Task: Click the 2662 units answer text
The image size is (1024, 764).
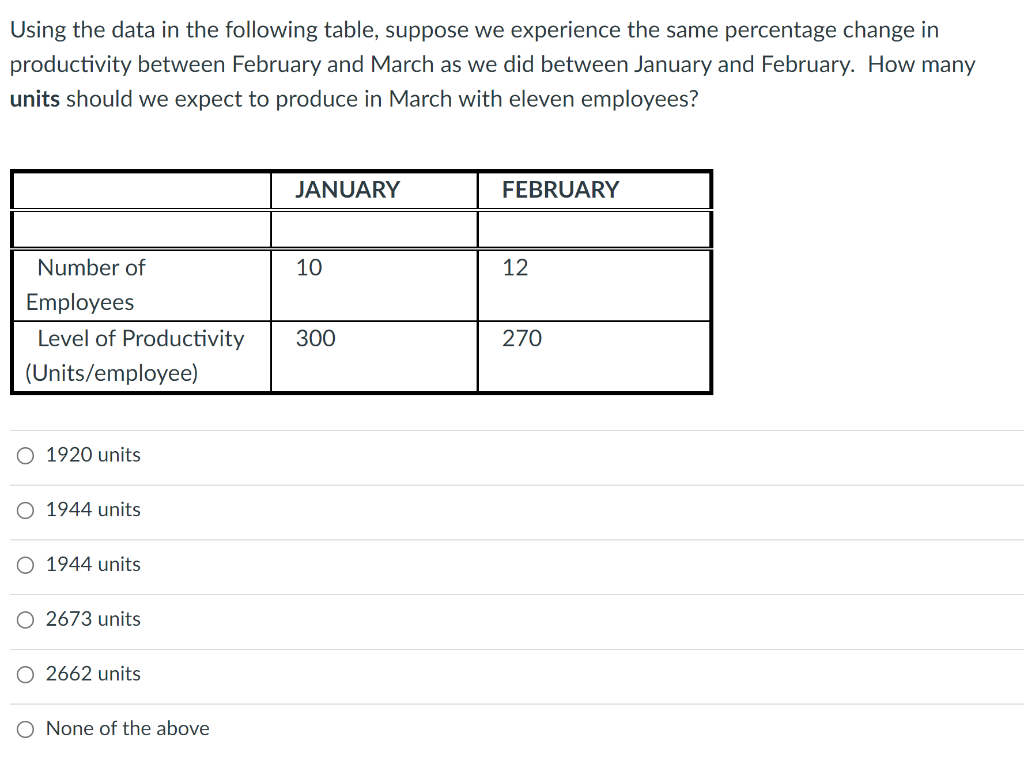Action: tap(92, 674)
